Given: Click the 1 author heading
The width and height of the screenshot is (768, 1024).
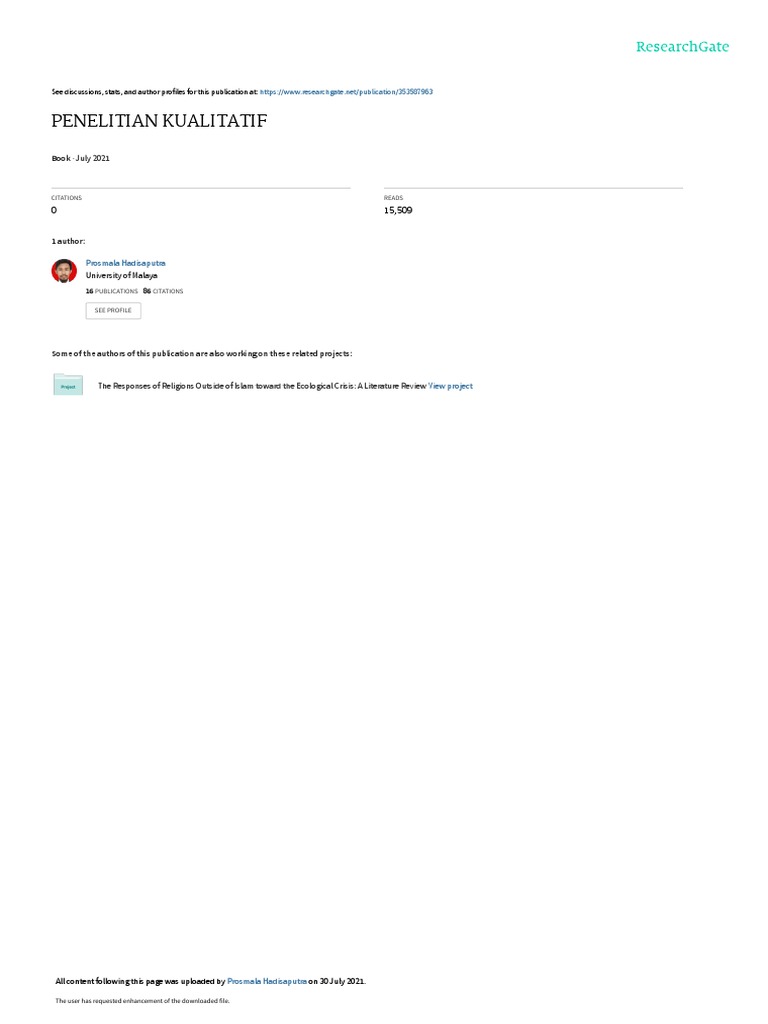Looking at the screenshot, I should [x=68, y=241].
